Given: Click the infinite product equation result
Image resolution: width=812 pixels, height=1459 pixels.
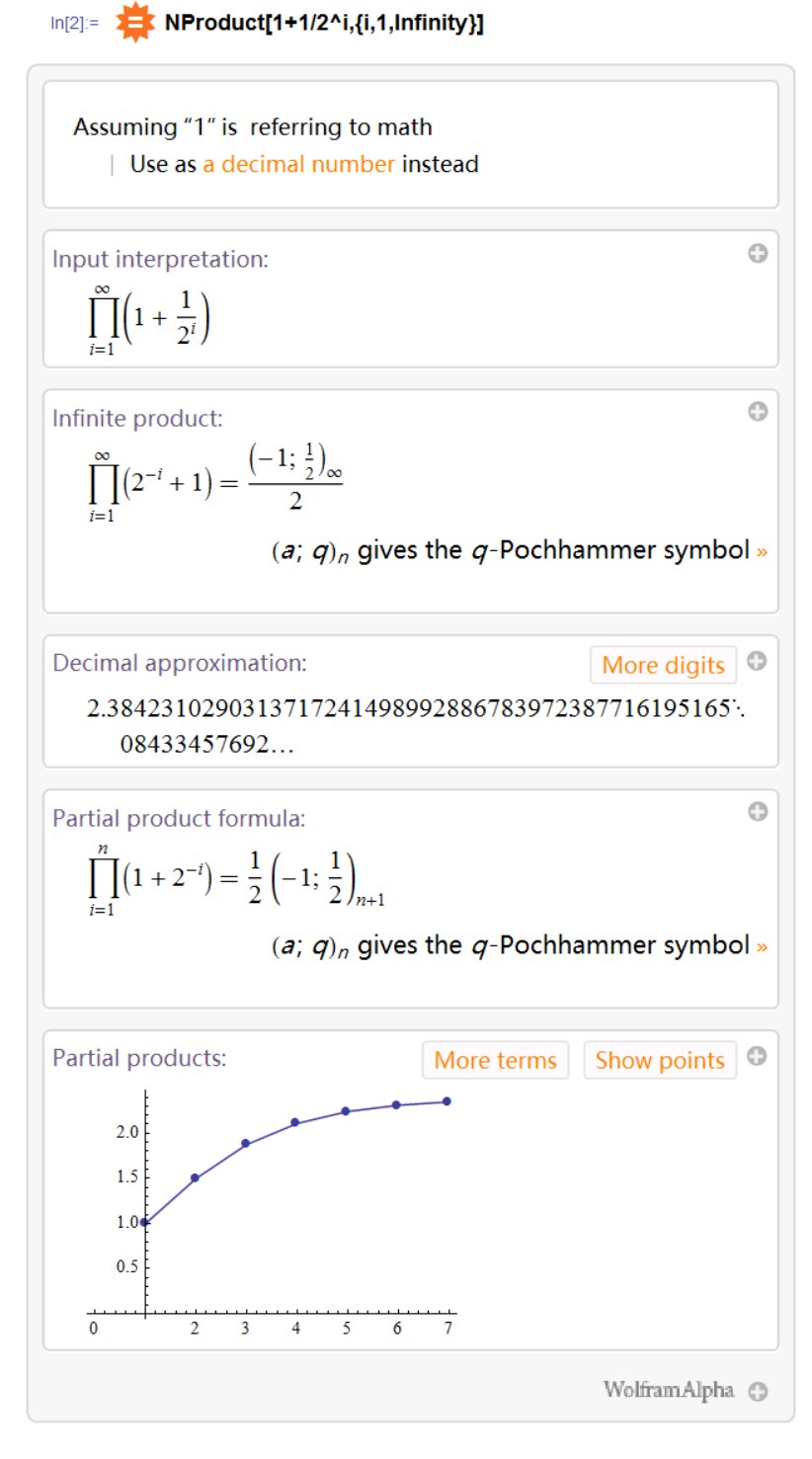Looking at the screenshot, I should (215, 482).
